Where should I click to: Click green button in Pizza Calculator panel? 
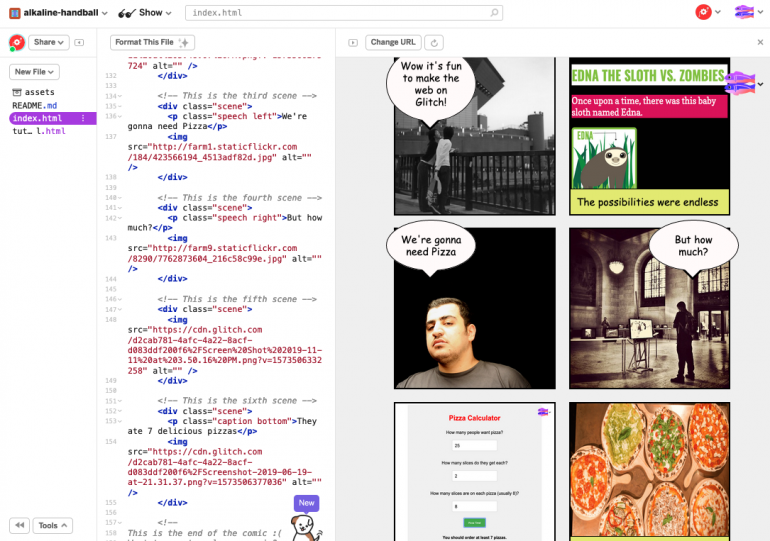click(x=474, y=523)
